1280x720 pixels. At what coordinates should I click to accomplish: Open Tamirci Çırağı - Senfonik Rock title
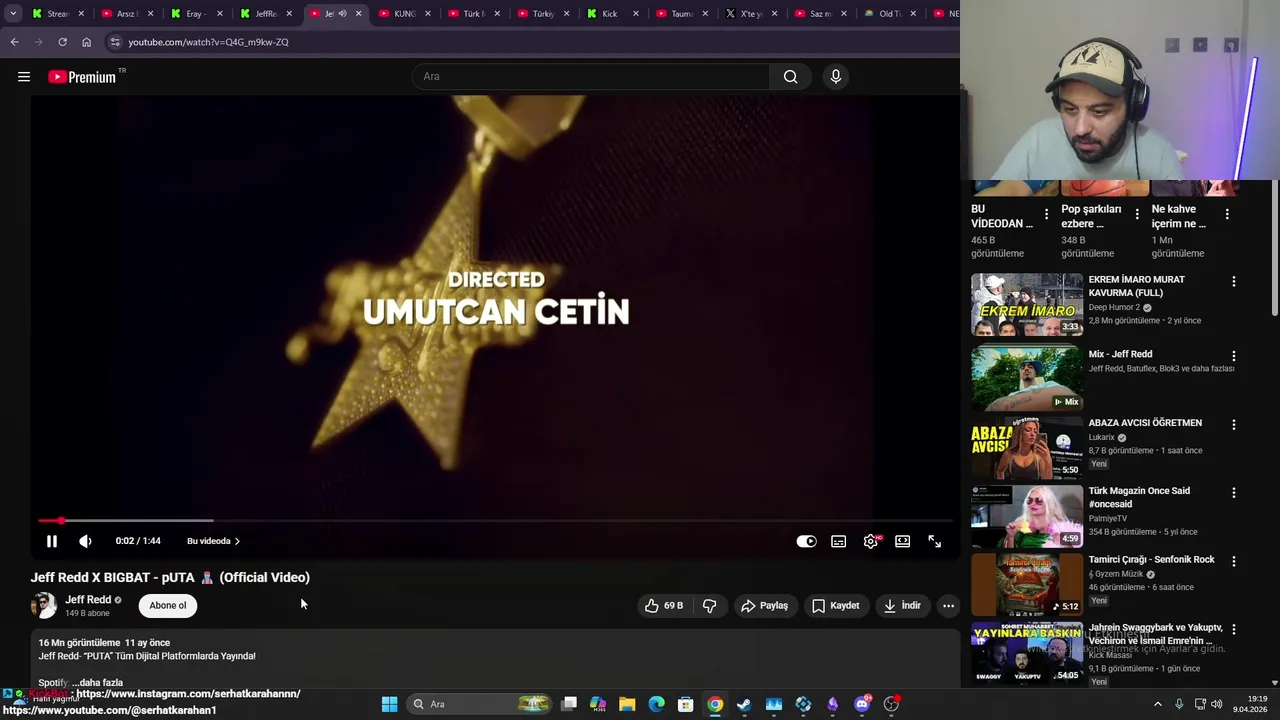click(1151, 560)
